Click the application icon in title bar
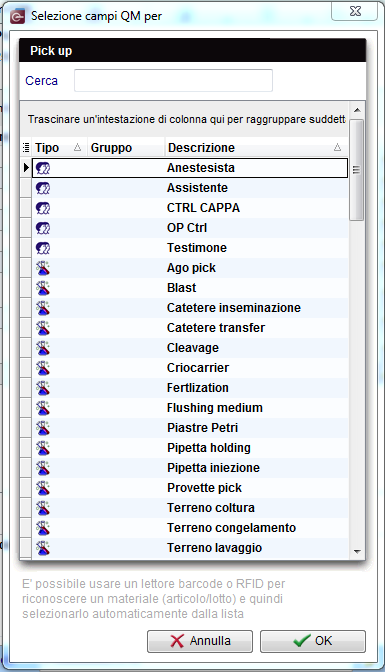Viewport: 385px width, 672px height. pos(18,16)
